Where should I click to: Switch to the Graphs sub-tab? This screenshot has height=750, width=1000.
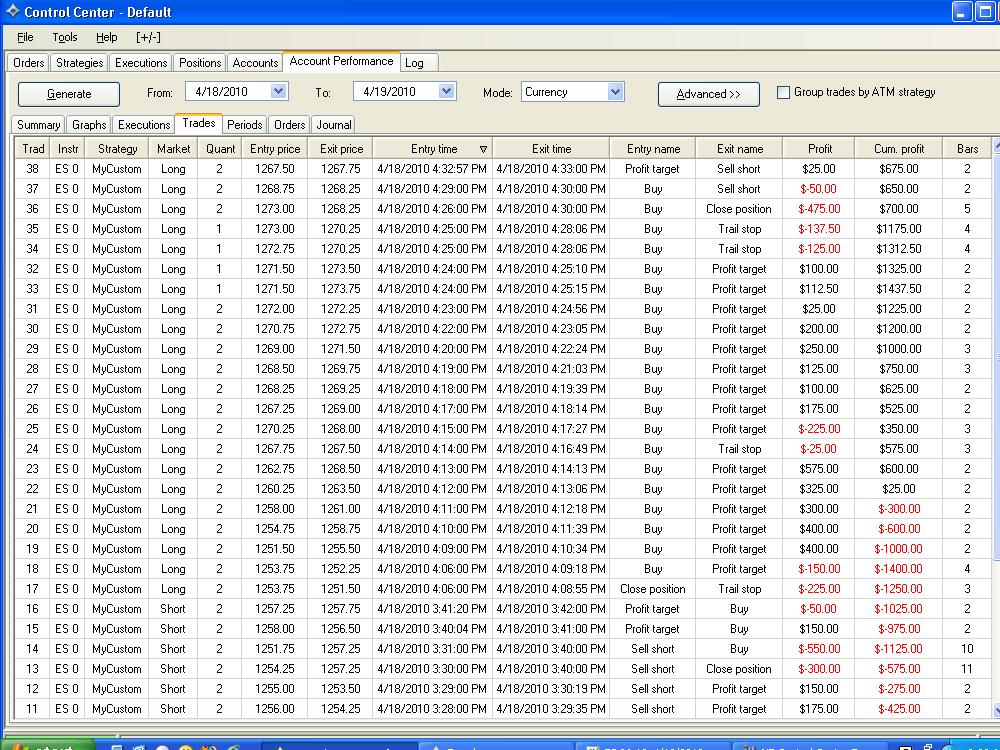(x=89, y=125)
